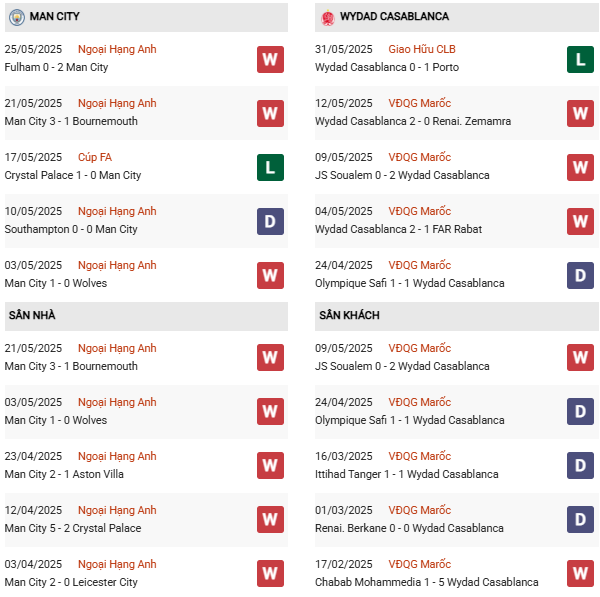Click the L badge for Wydad Casablanca 0-1 Porto

581,59
